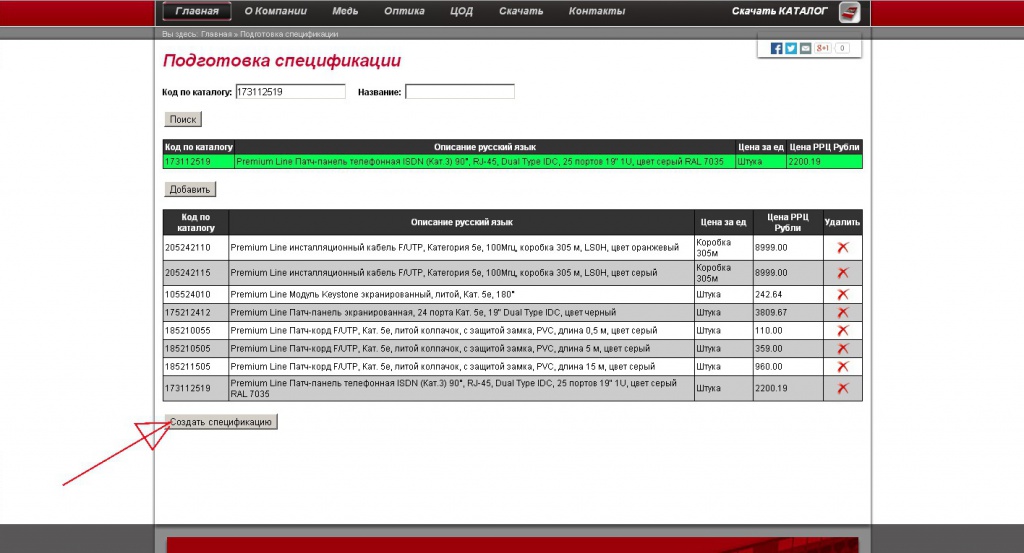Open the О Компании menu
The image size is (1024, 553).
click(275, 11)
